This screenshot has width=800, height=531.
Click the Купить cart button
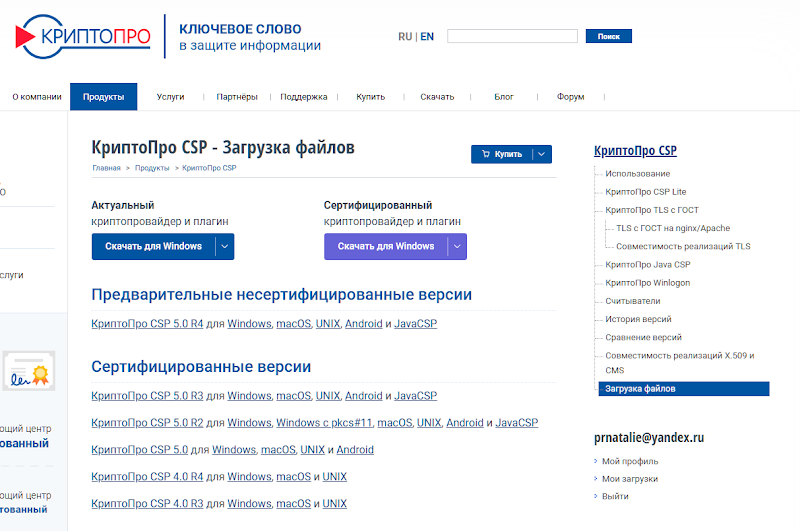coord(501,154)
